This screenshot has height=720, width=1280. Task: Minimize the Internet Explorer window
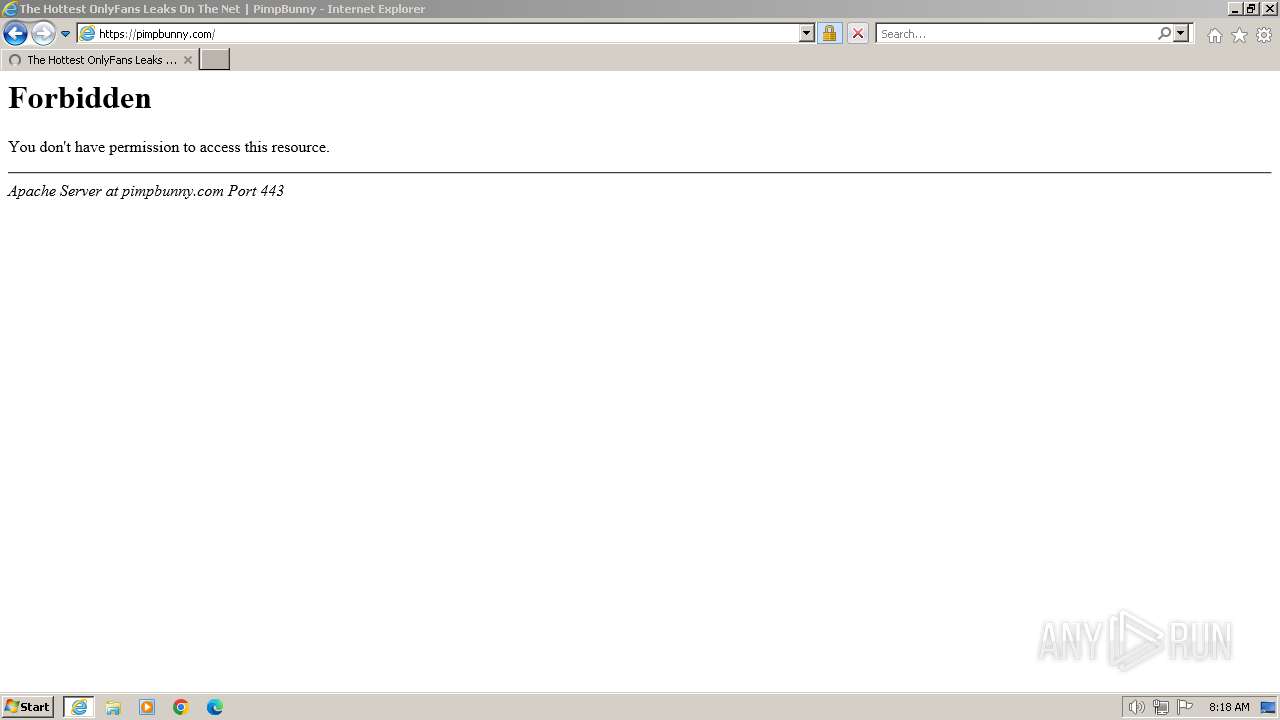(x=1236, y=8)
